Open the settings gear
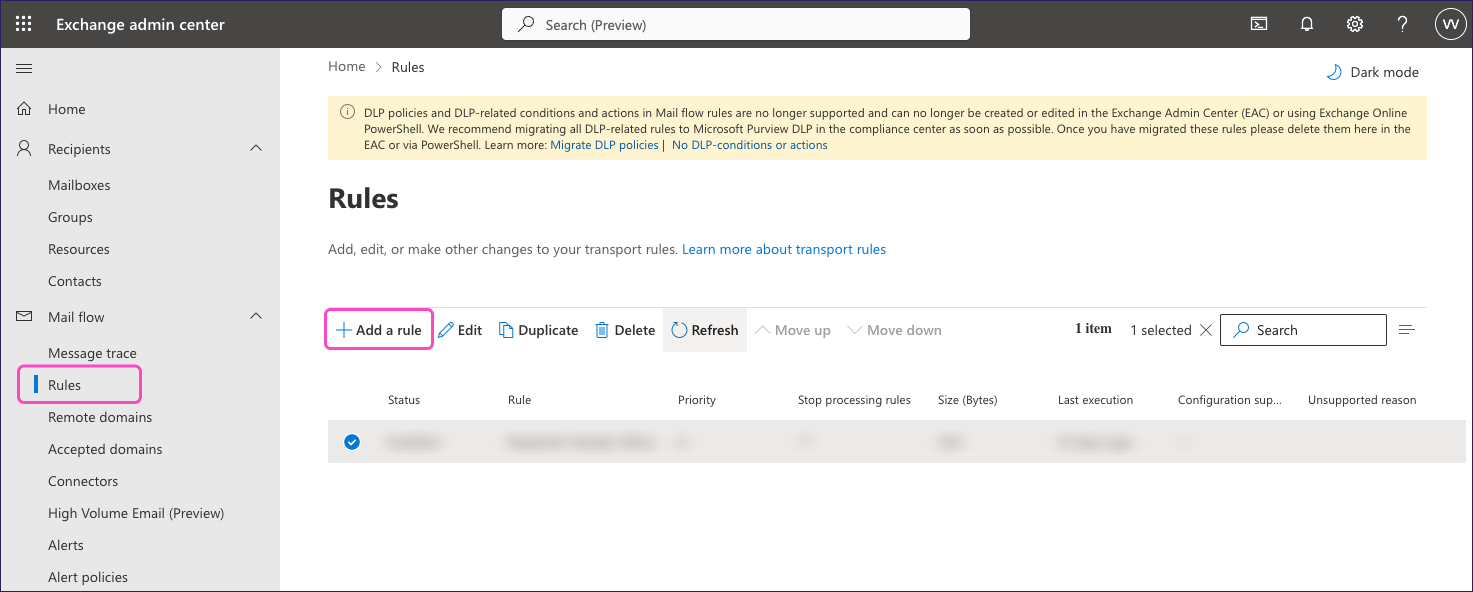This screenshot has height=592, width=1473. pyautogui.click(x=1354, y=23)
